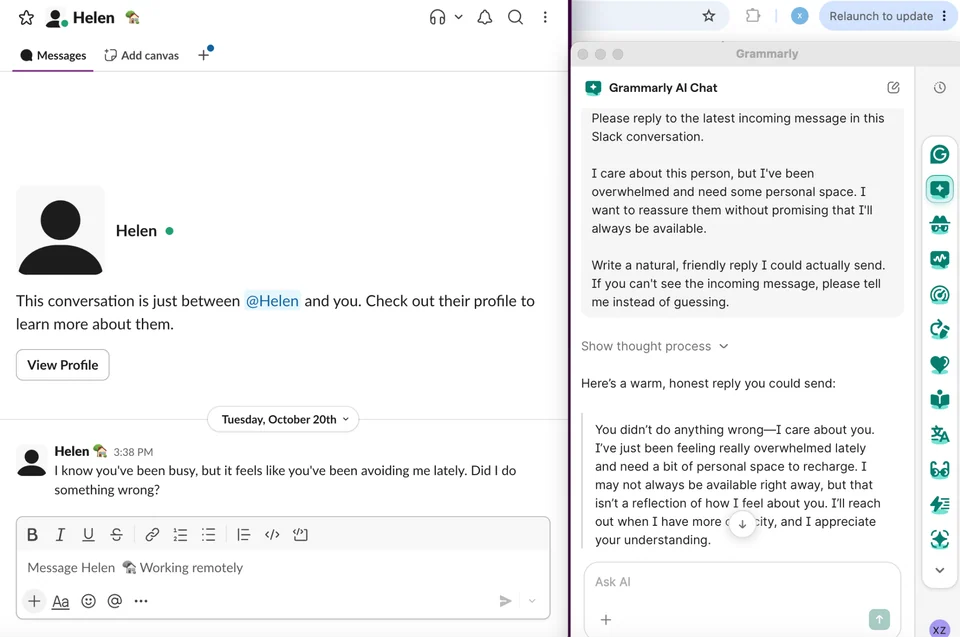Toggle bold formatting in message composer
Viewport: 960px width, 637px height.
[x=32, y=535]
